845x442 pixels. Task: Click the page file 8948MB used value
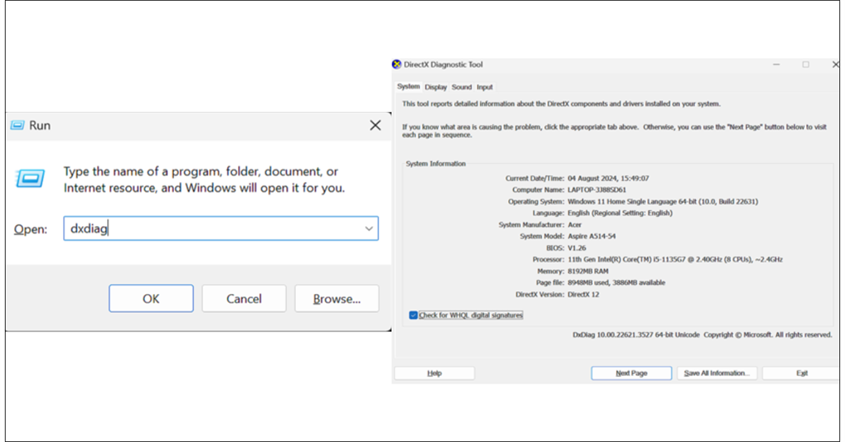[x=616, y=282]
